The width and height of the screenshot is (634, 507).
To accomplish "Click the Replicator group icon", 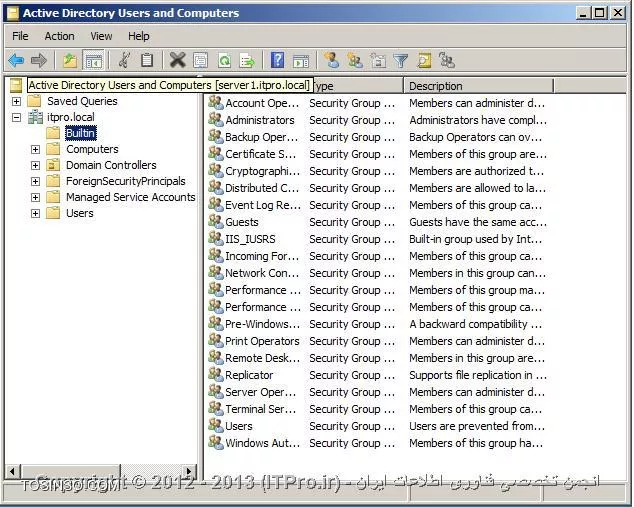I will pos(216,374).
